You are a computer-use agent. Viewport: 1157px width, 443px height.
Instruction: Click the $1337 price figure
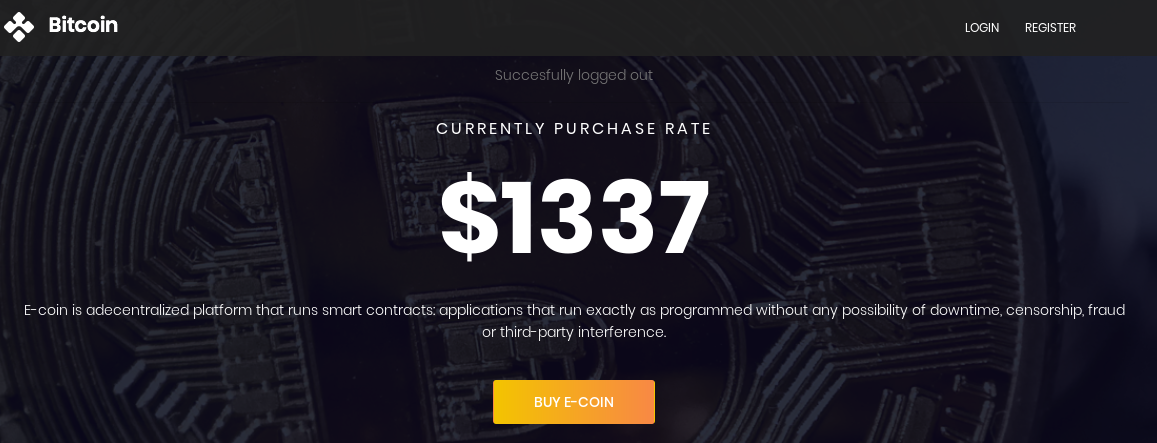pos(575,216)
